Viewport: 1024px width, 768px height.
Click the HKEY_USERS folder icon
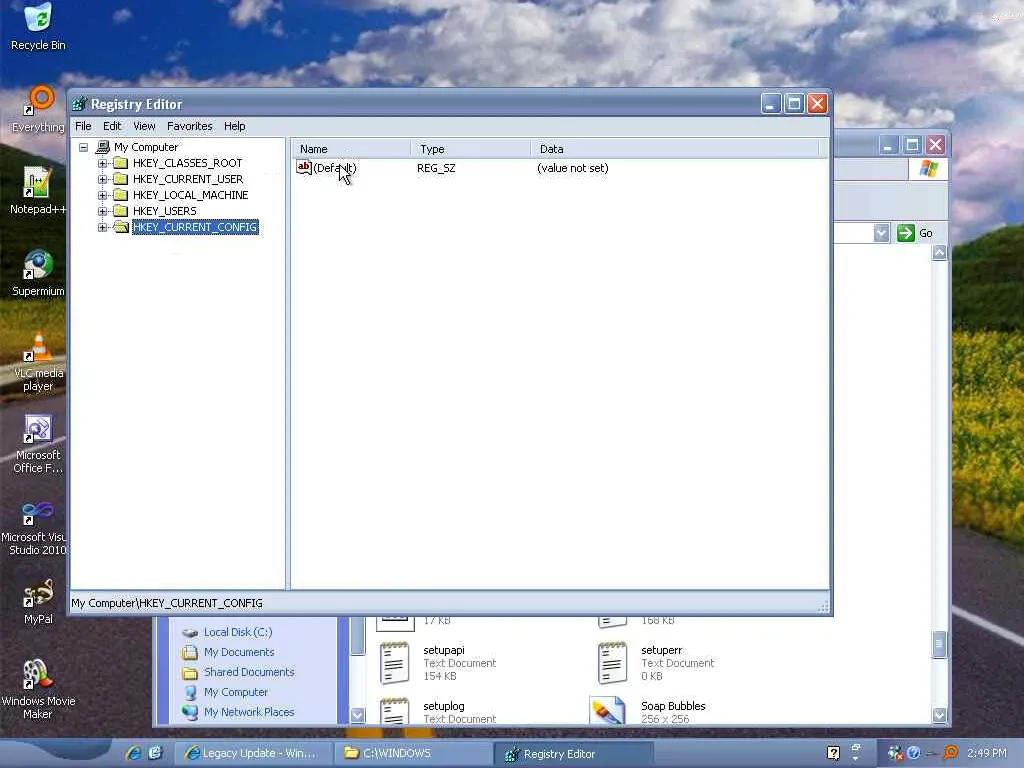tap(120, 211)
